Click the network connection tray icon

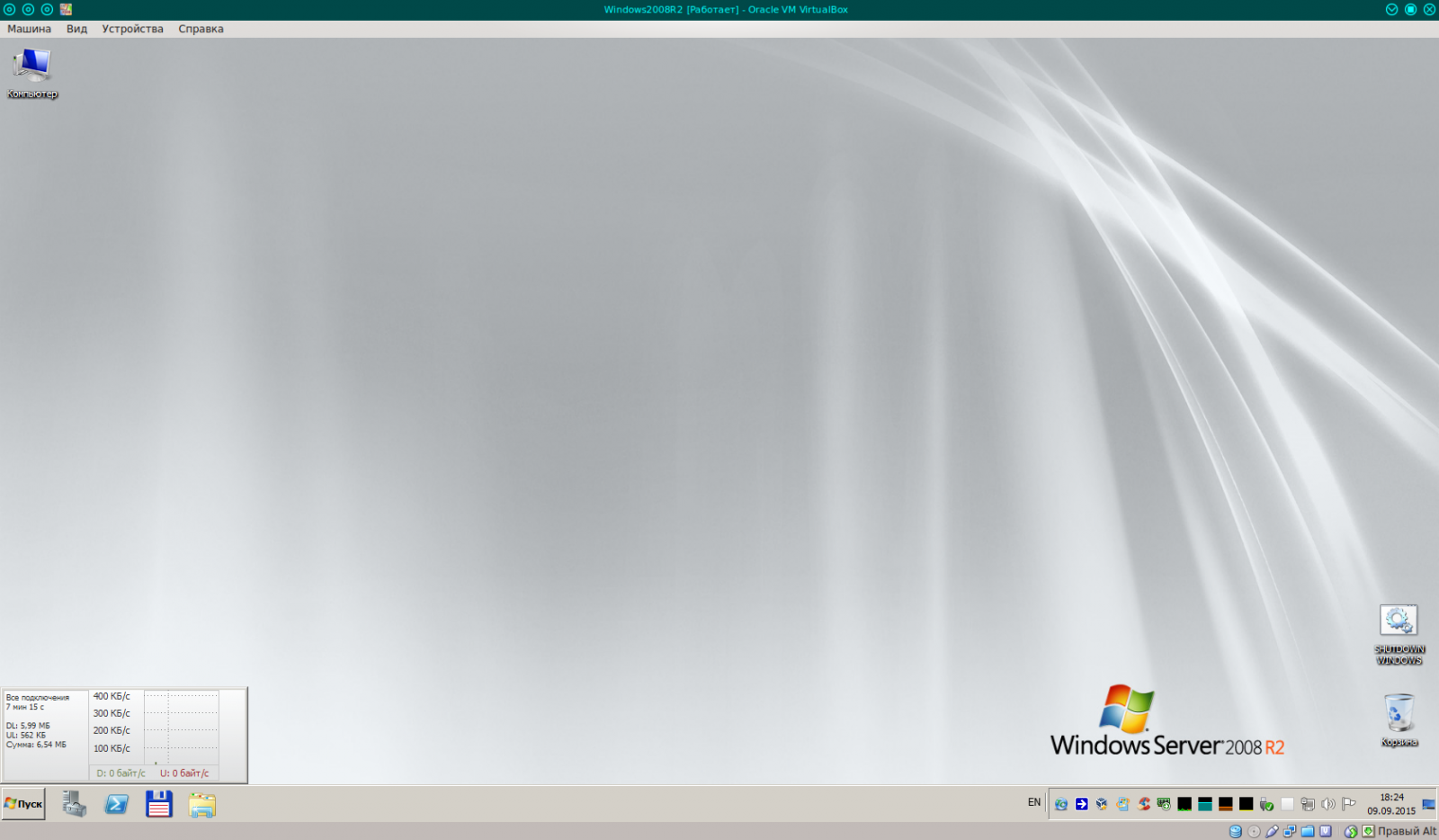click(1308, 804)
